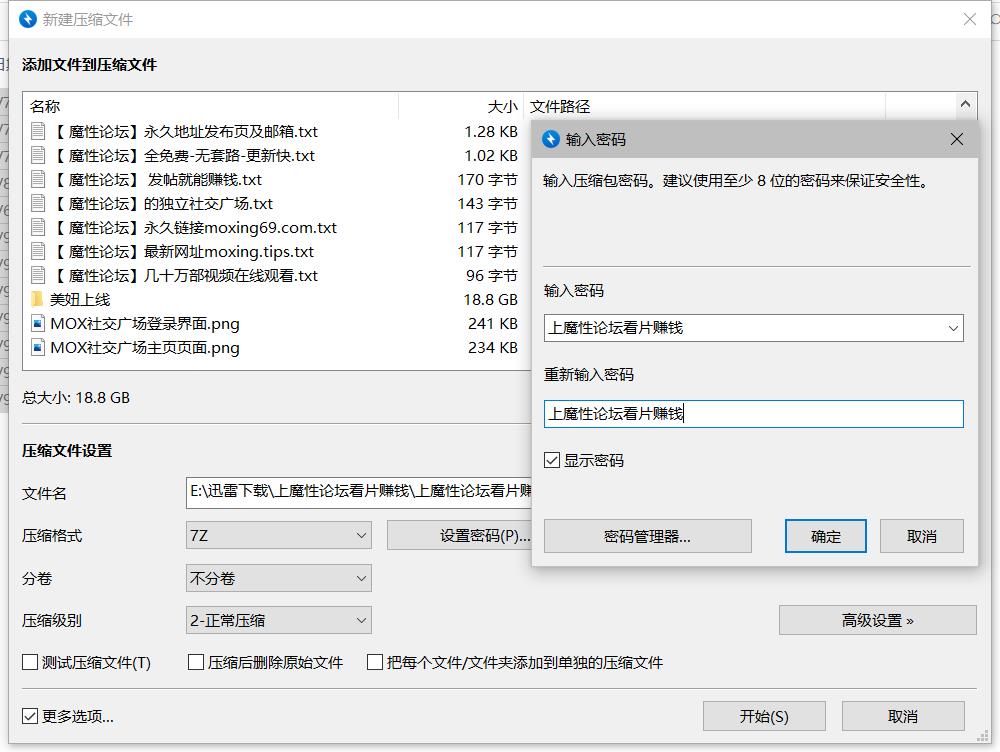Viewport: 1000px width, 752px height.
Task: Select the 1.02 KB size cell
Action: 490,155
